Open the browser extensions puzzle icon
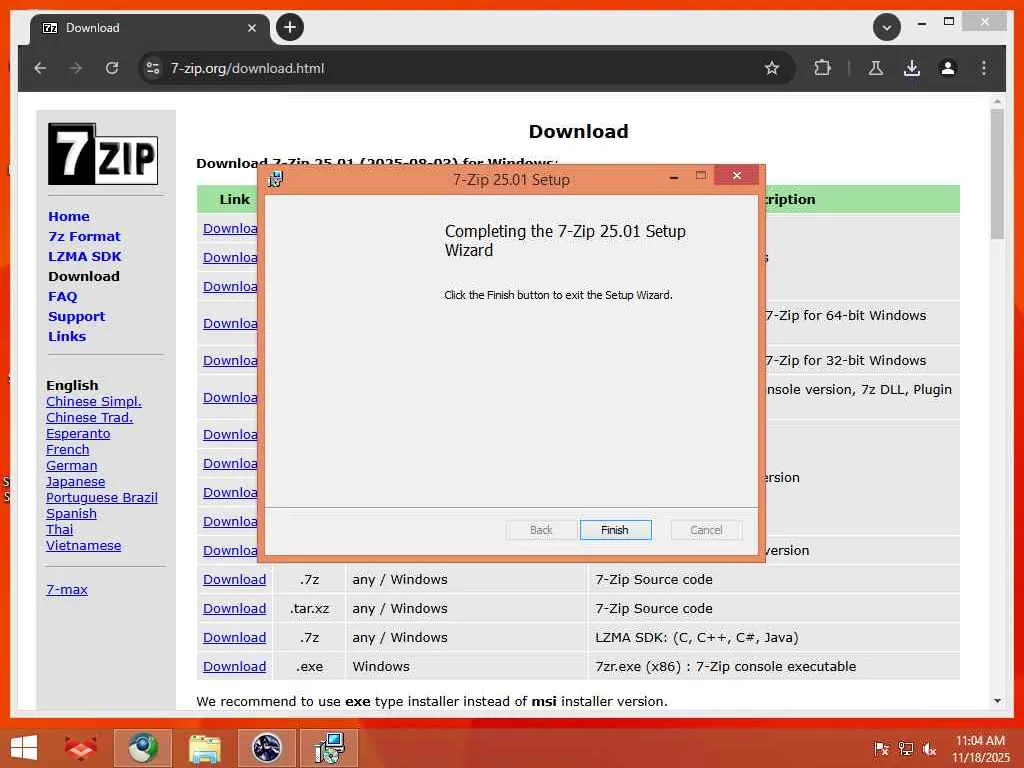Viewport: 1024px width, 768px height. [822, 68]
